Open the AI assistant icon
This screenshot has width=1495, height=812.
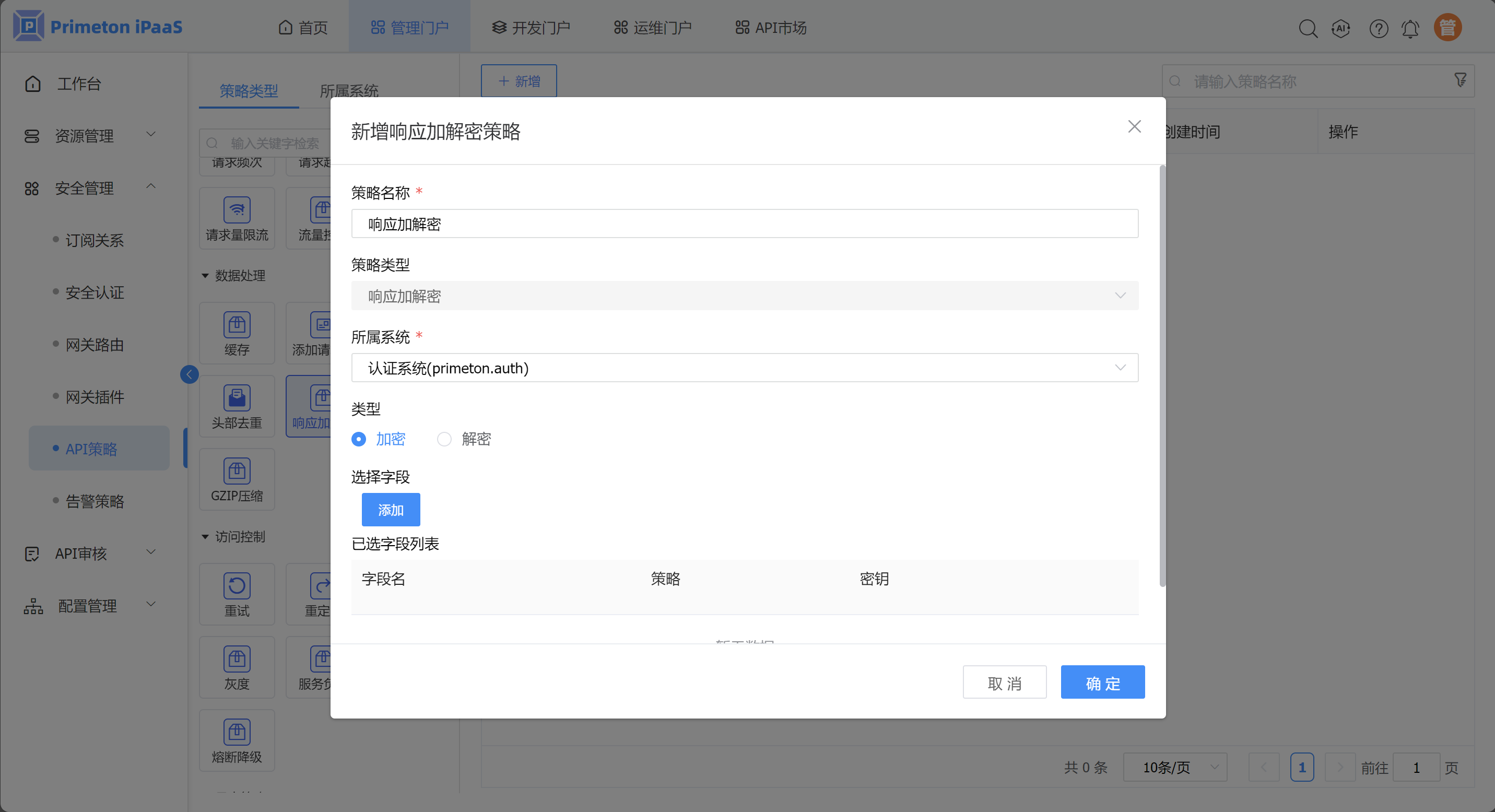(x=1340, y=28)
